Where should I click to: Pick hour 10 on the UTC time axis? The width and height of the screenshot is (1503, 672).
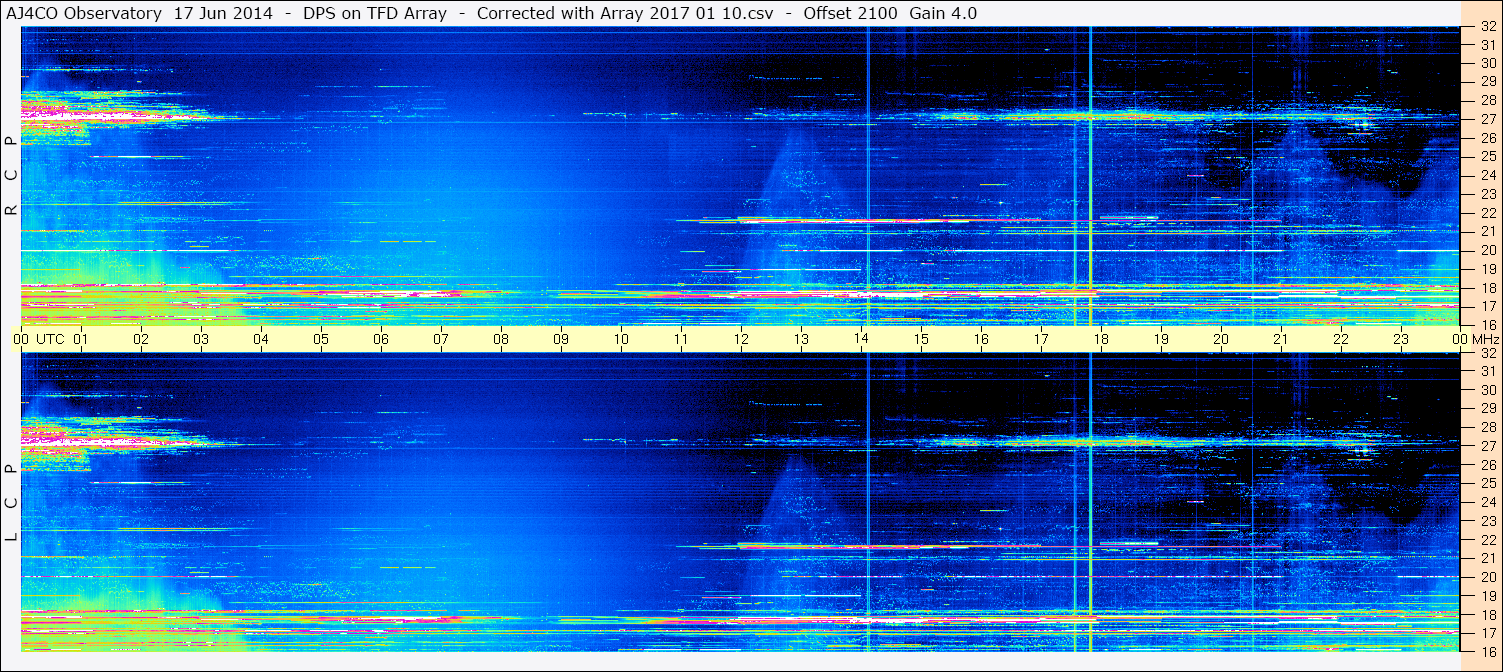pyautogui.click(x=621, y=339)
